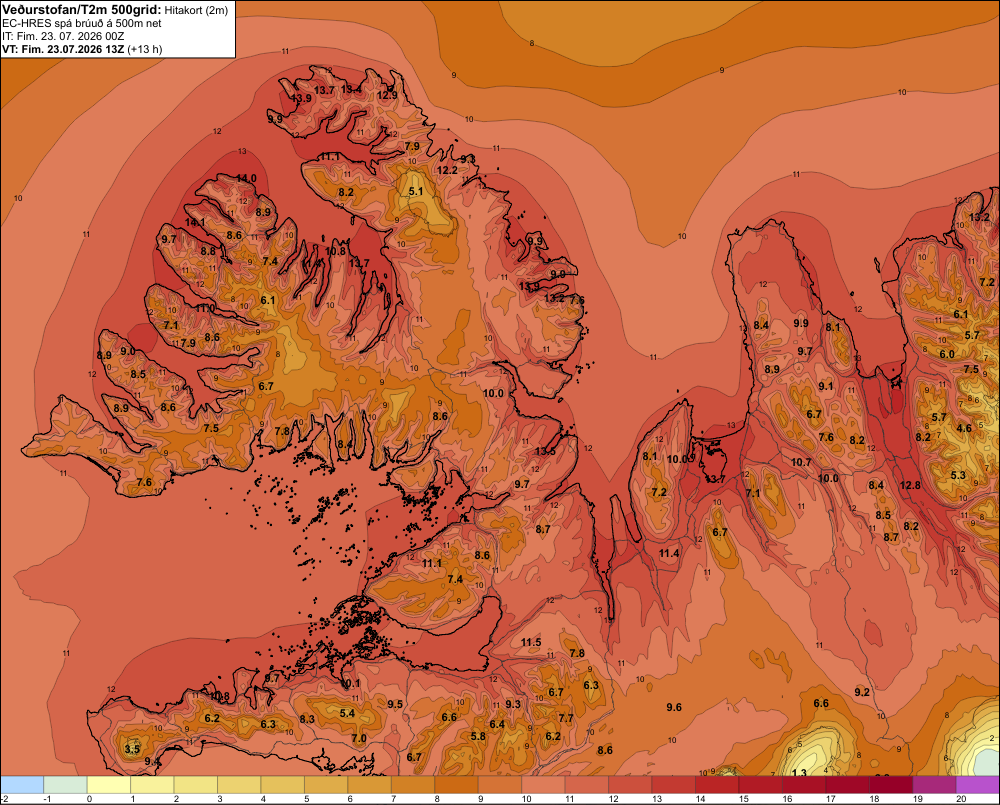Screen dimensions: 1000x805
Task: Click the 11.4 temperature label
Action: click(x=669, y=554)
